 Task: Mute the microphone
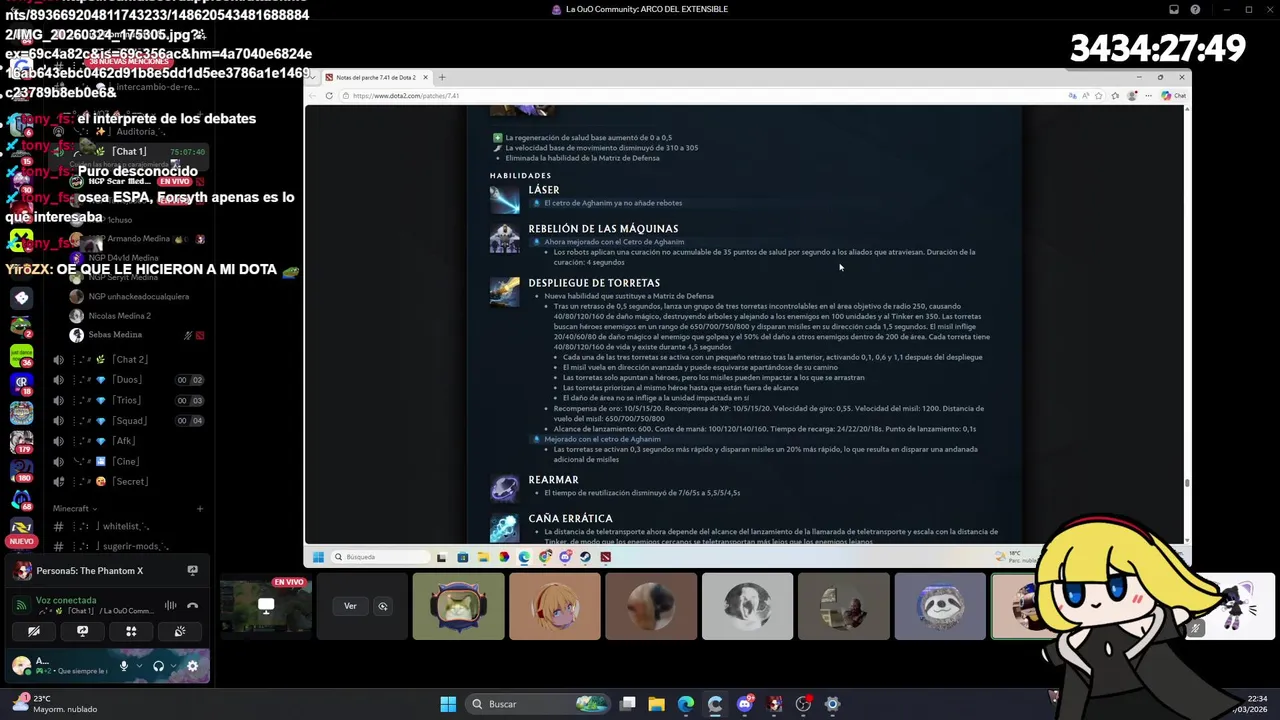point(124,666)
